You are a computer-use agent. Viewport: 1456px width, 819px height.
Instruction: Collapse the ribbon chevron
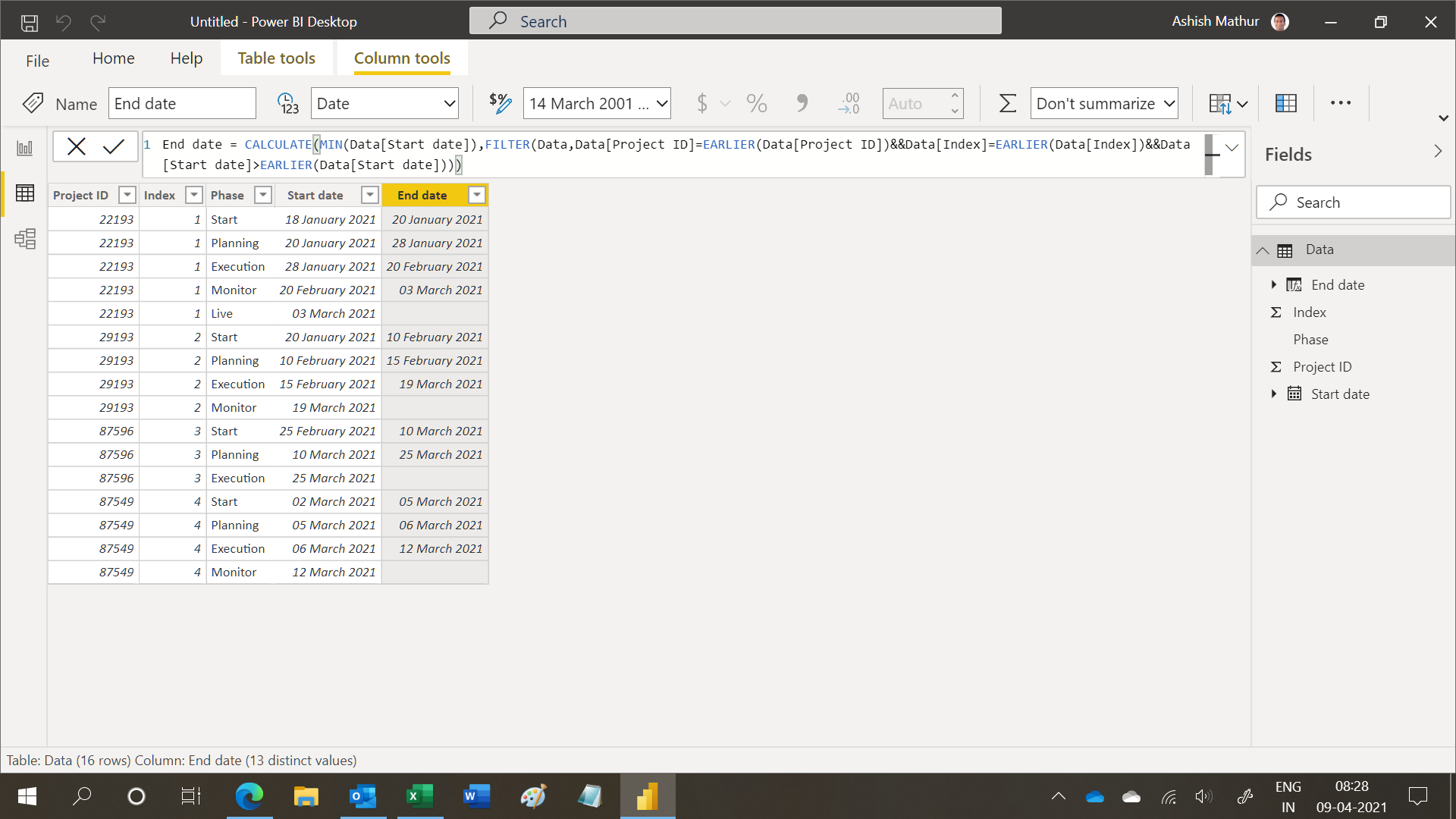point(1443,118)
